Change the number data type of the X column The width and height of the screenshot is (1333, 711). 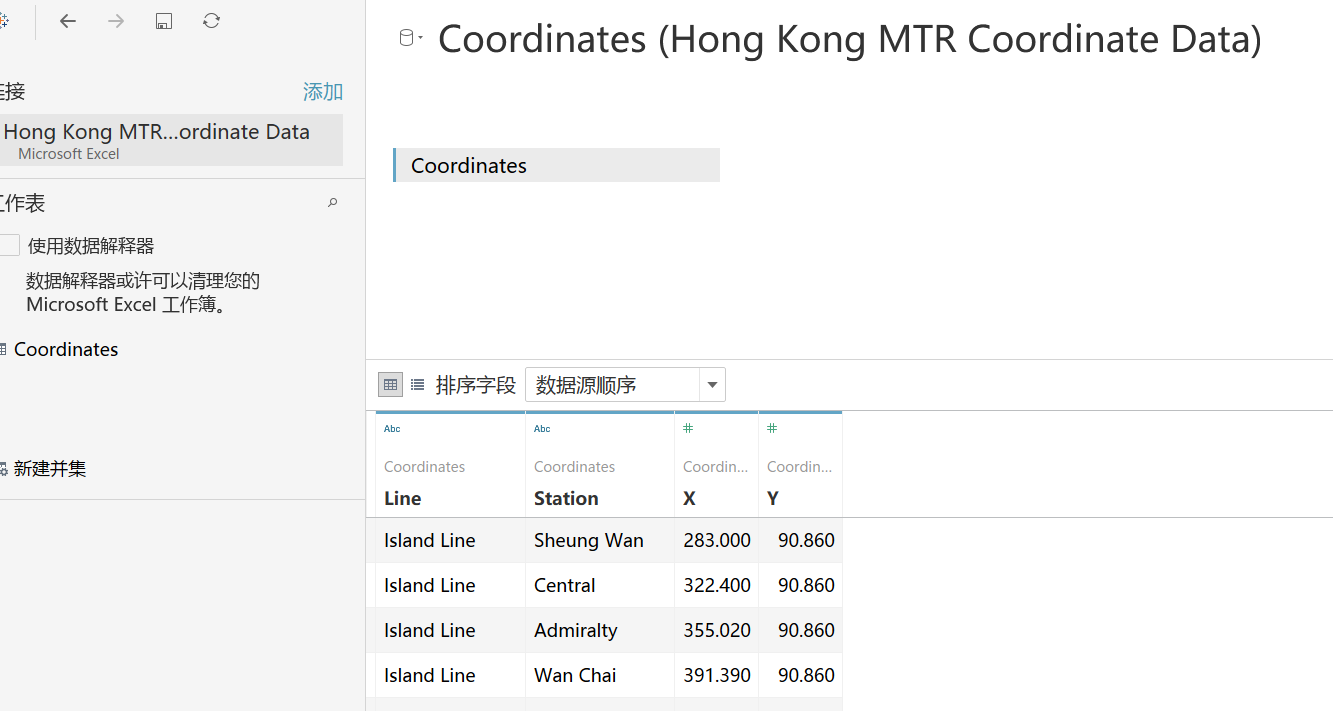pyautogui.click(x=688, y=429)
